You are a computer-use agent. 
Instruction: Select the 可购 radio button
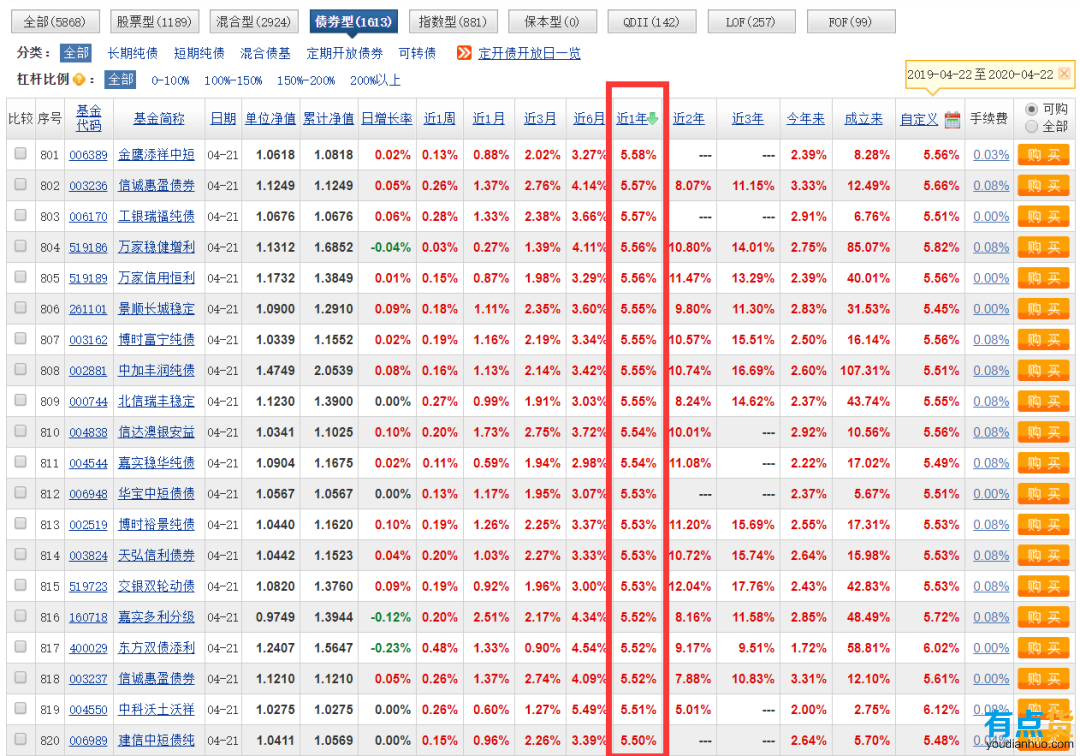click(1031, 109)
